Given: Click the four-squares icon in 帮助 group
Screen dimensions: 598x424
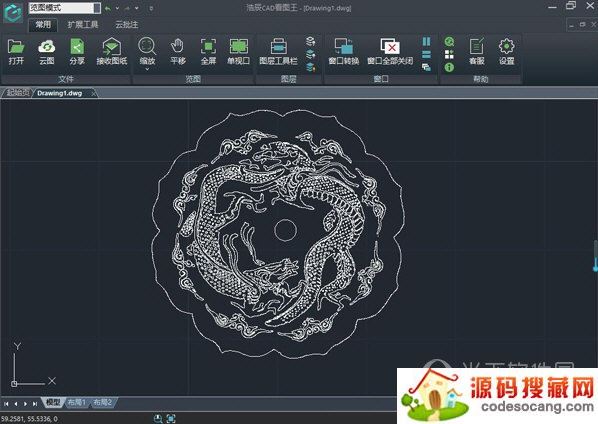Looking at the screenshot, I should 449,55.
